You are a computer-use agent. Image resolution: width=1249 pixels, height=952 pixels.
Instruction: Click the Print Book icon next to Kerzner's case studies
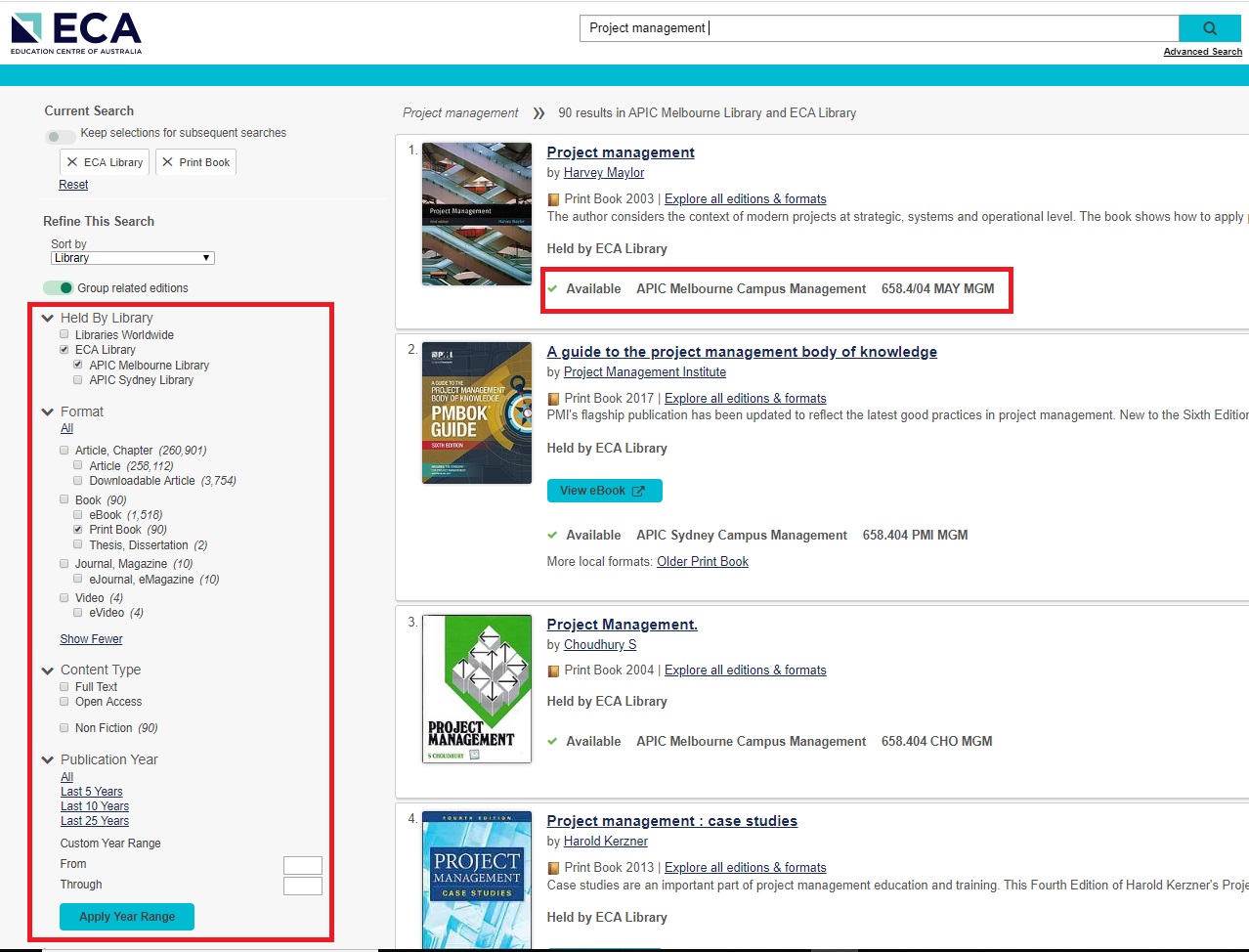(554, 867)
